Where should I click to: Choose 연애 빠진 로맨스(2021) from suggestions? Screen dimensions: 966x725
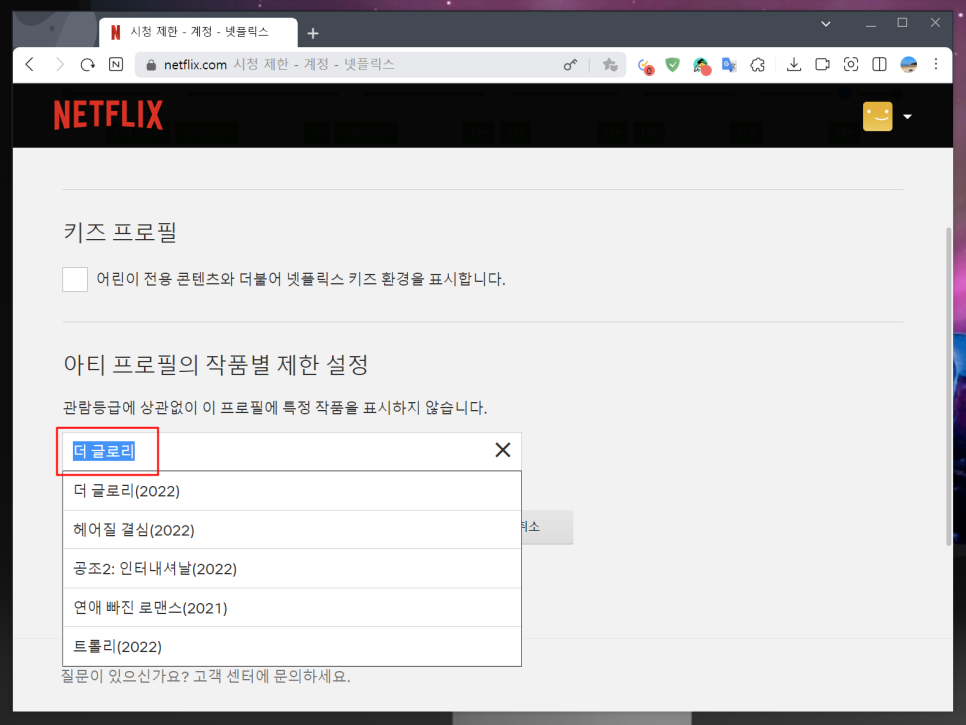[292, 607]
